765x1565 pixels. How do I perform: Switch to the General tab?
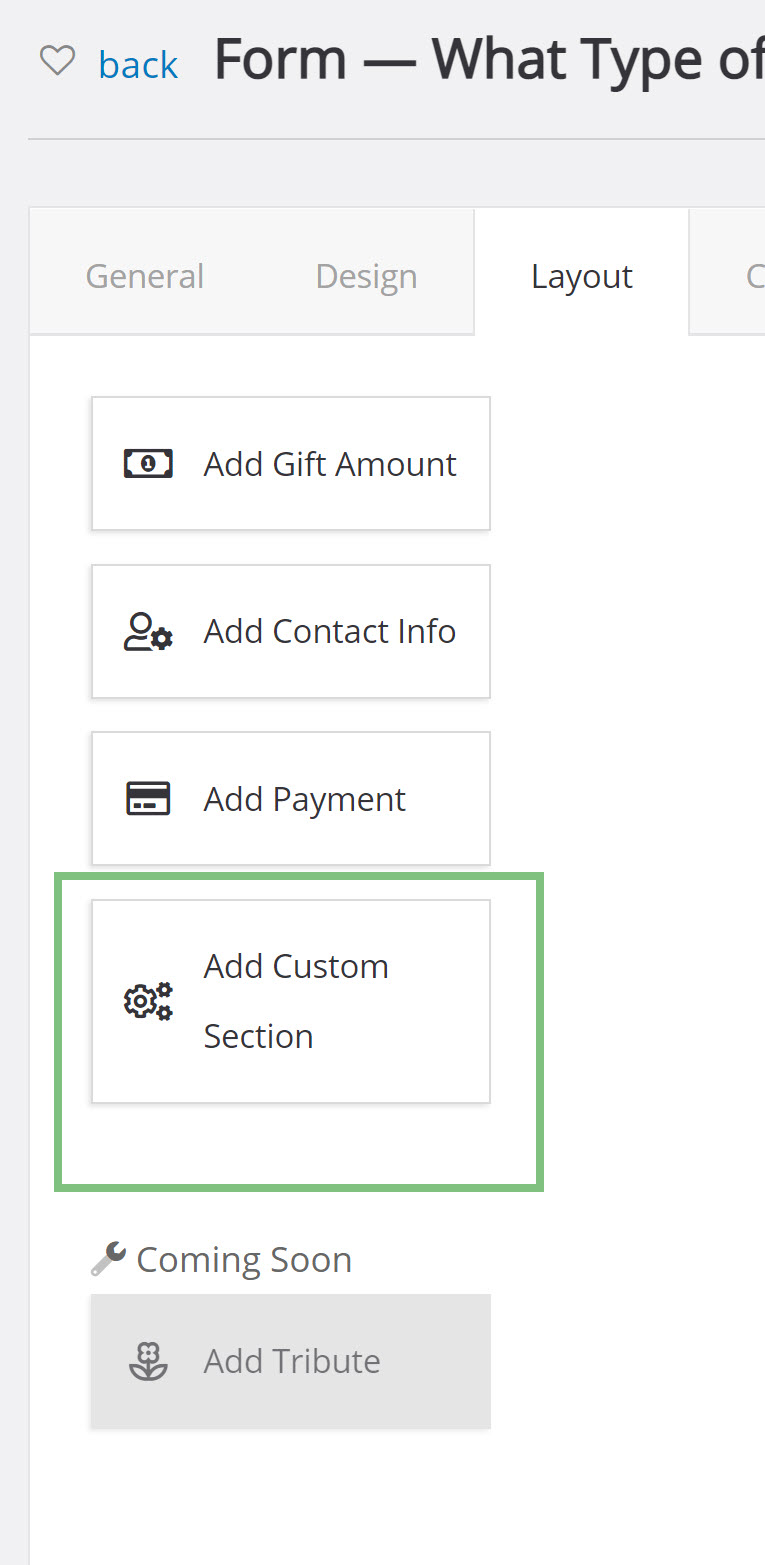[145, 276]
